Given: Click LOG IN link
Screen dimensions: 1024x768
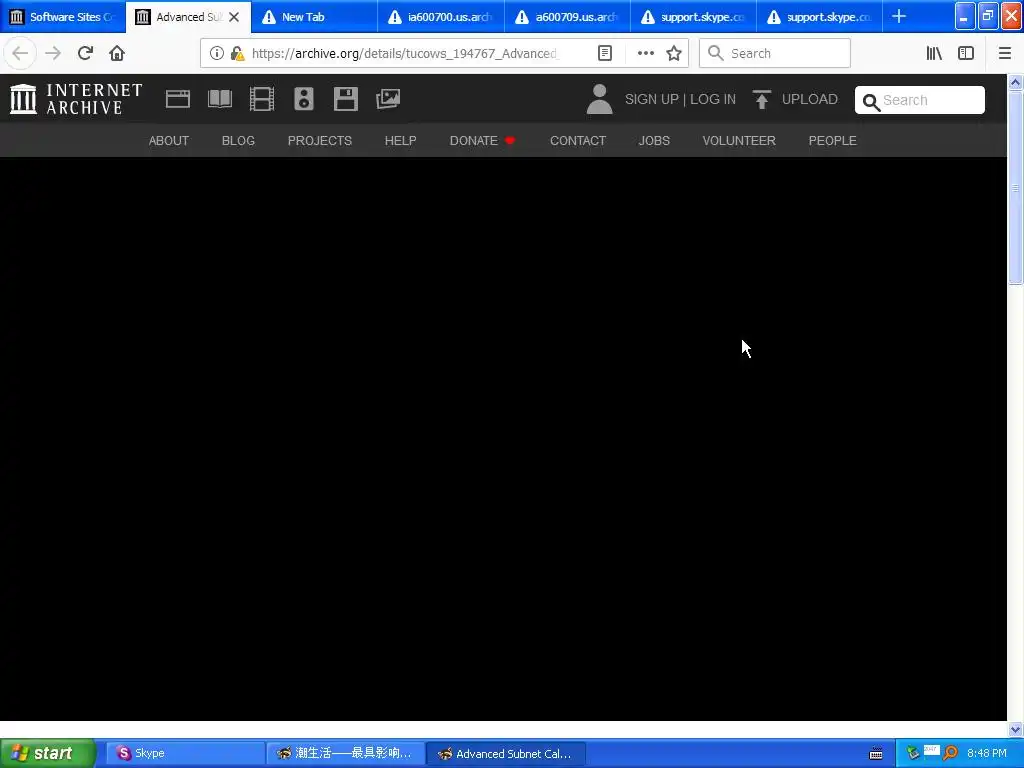Looking at the screenshot, I should (x=713, y=99).
